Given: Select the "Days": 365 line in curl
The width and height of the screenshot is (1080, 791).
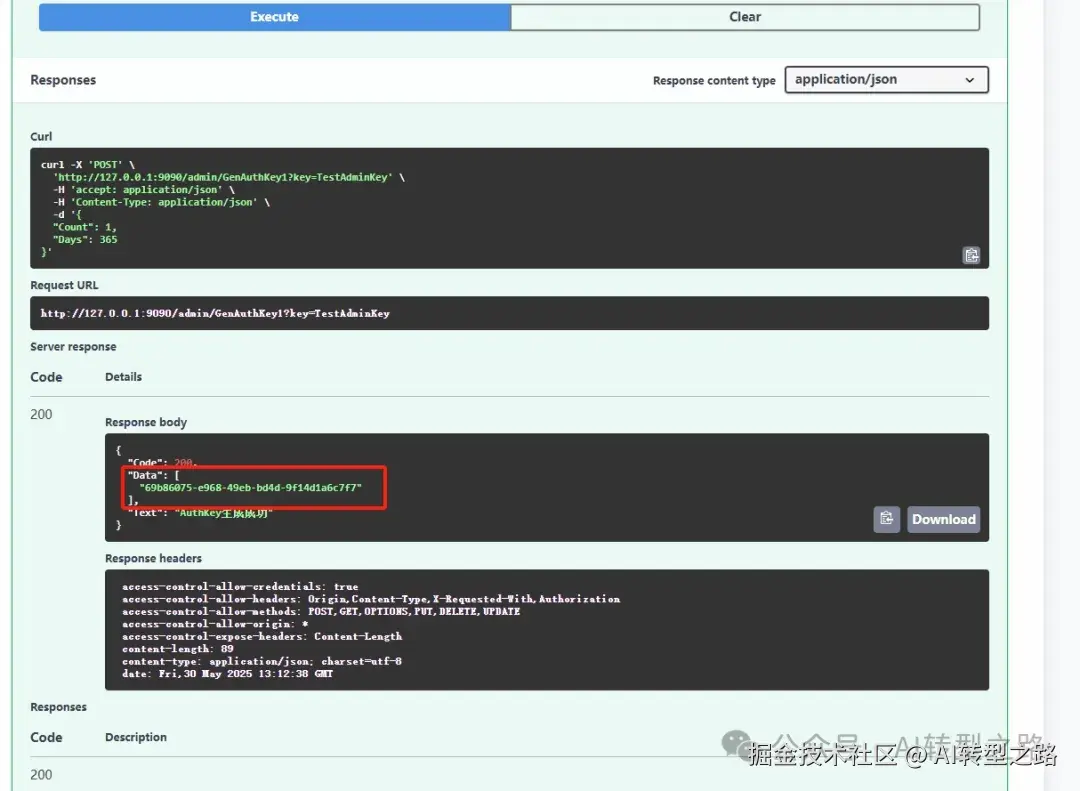Looking at the screenshot, I should 85,239.
